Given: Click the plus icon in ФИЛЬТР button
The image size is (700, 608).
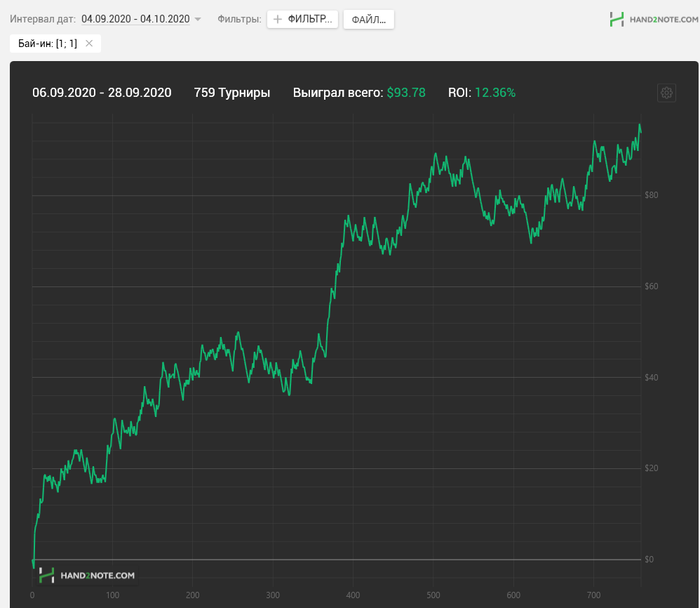Looking at the screenshot, I should pyautogui.click(x=278, y=19).
